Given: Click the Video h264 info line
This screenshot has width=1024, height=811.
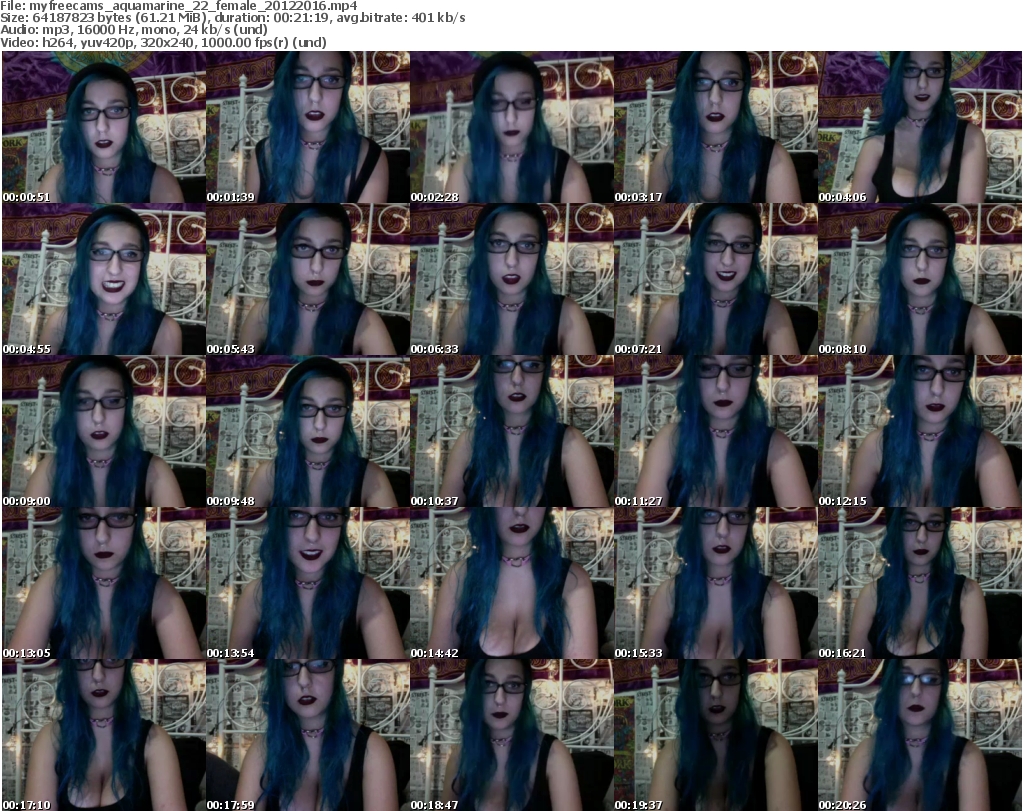Looking at the screenshot, I should tap(163, 42).
